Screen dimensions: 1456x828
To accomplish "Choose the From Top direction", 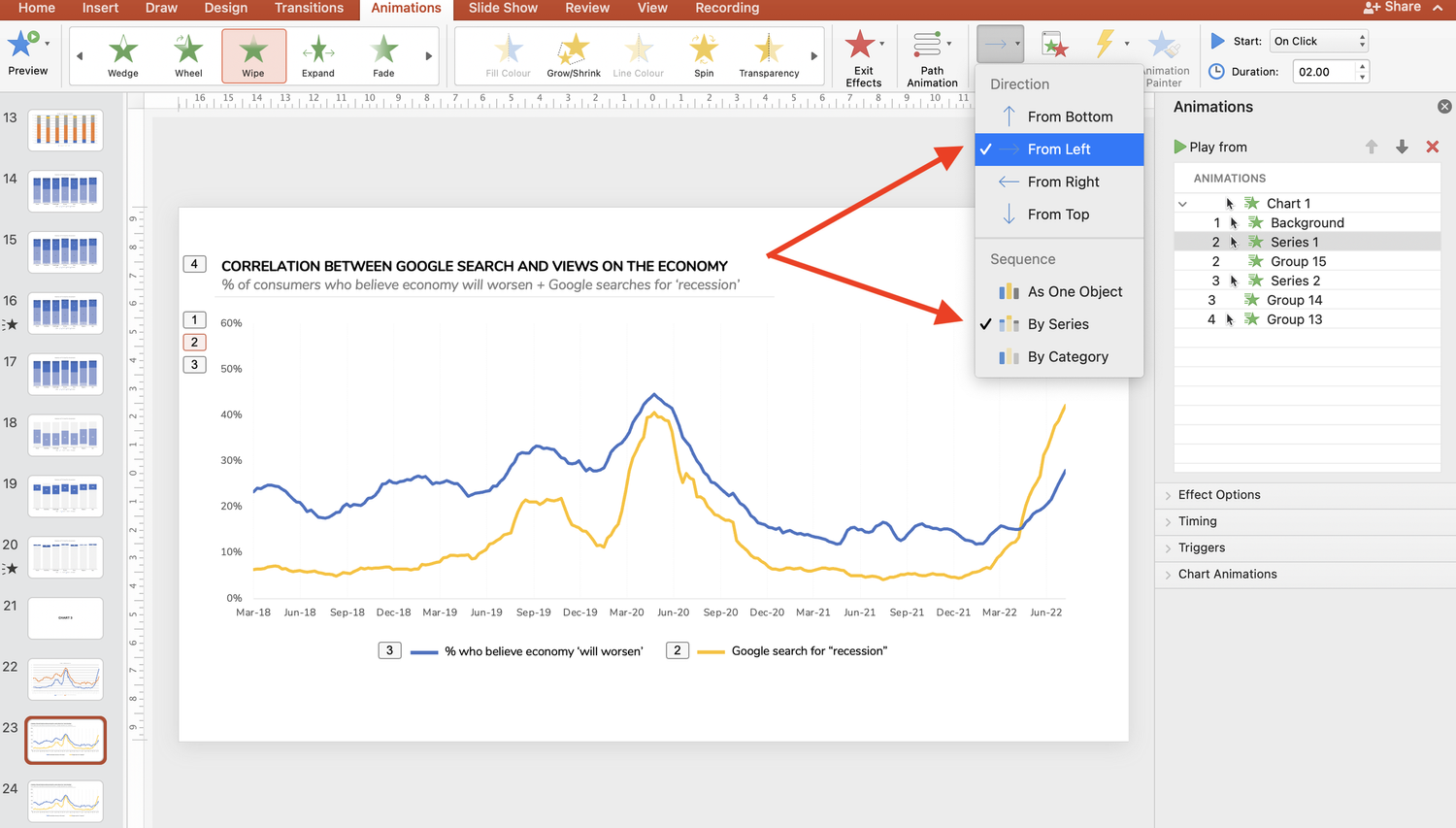I will (x=1059, y=214).
